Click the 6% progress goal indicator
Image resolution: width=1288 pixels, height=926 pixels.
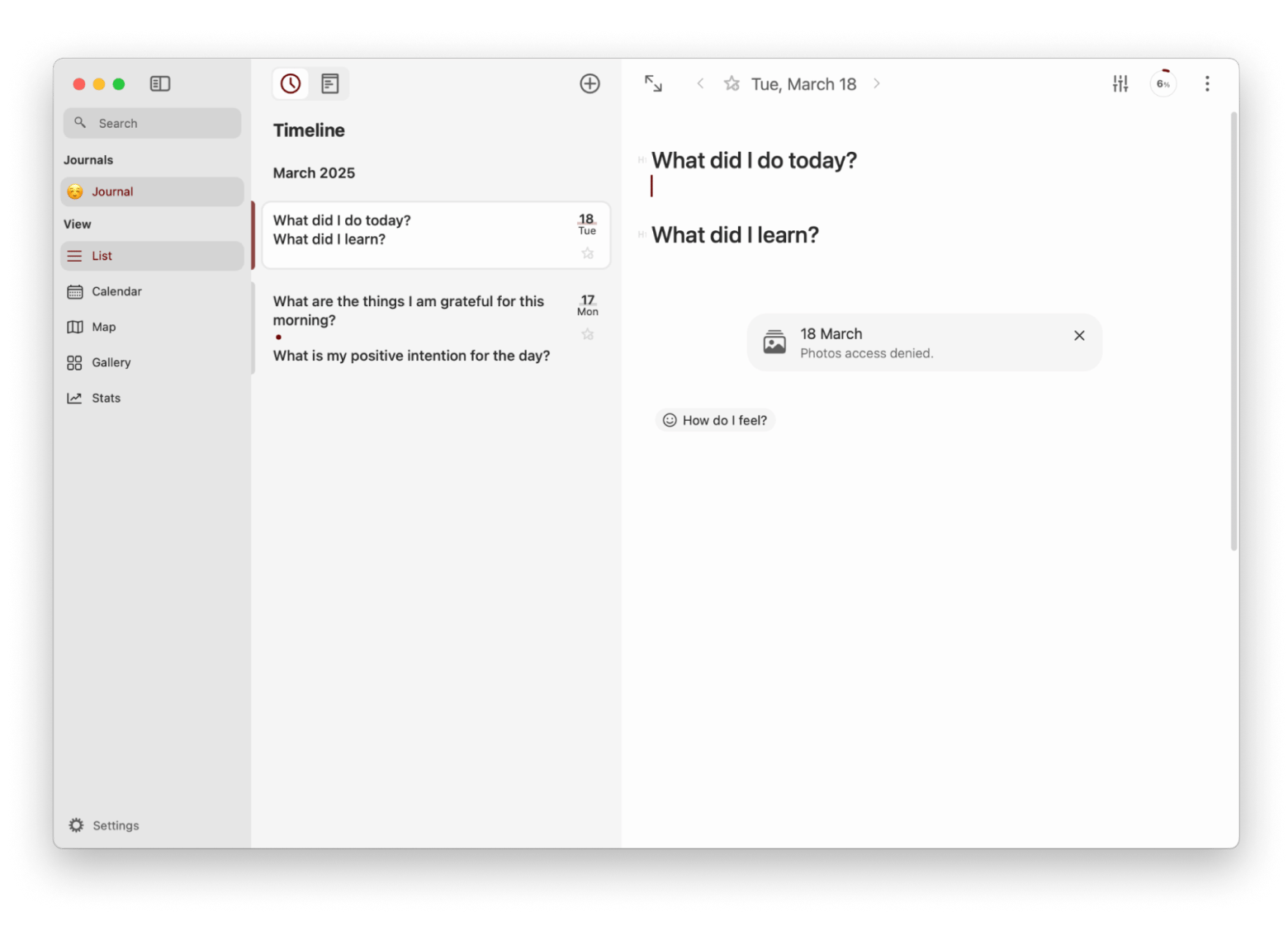[1163, 83]
